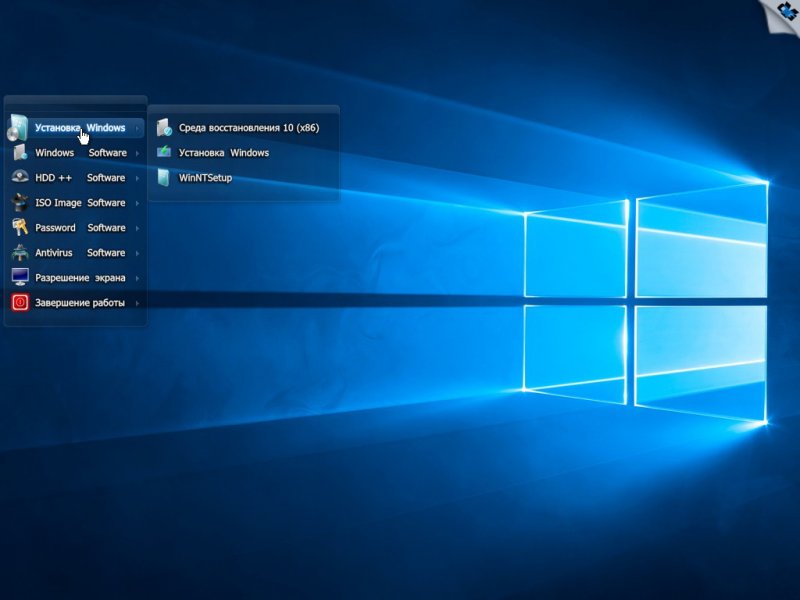The height and width of the screenshot is (600, 800).
Task: Open the Завершение работы menu entry
Action: 76,303
